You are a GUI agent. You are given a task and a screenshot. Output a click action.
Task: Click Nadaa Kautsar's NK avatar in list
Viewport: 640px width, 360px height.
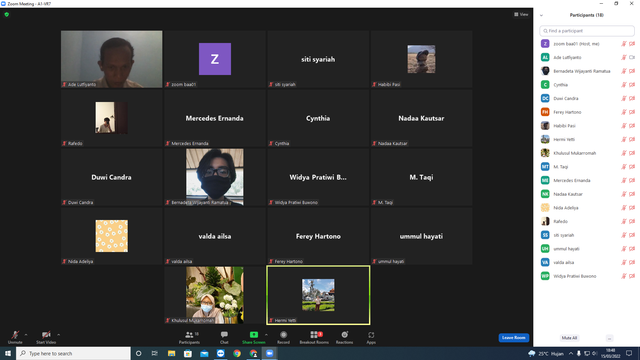tap(545, 194)
